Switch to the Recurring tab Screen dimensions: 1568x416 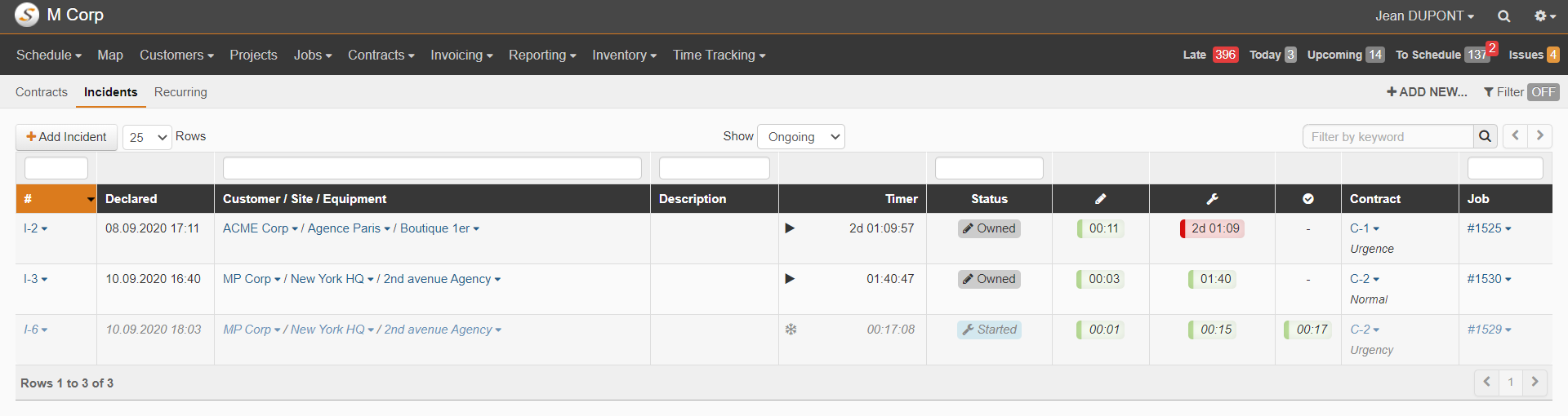pos(180,92)
